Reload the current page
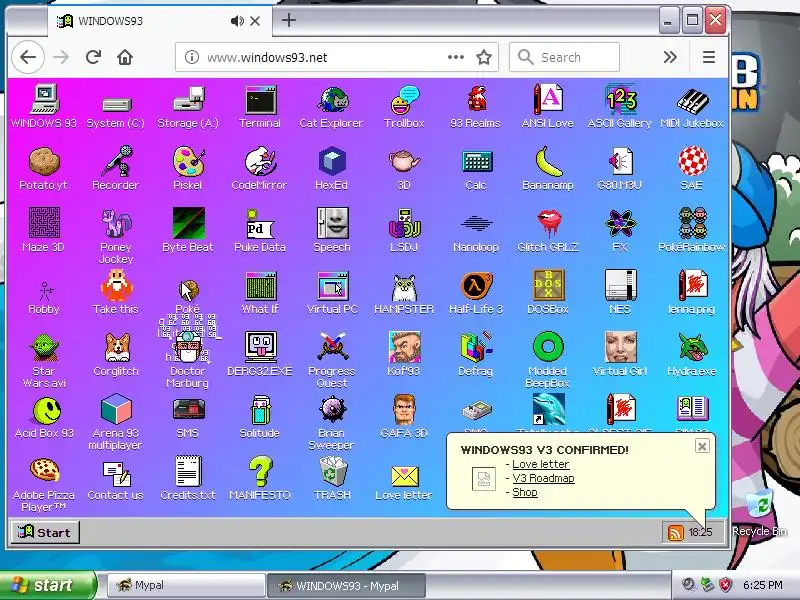 (x=93, y=57)
